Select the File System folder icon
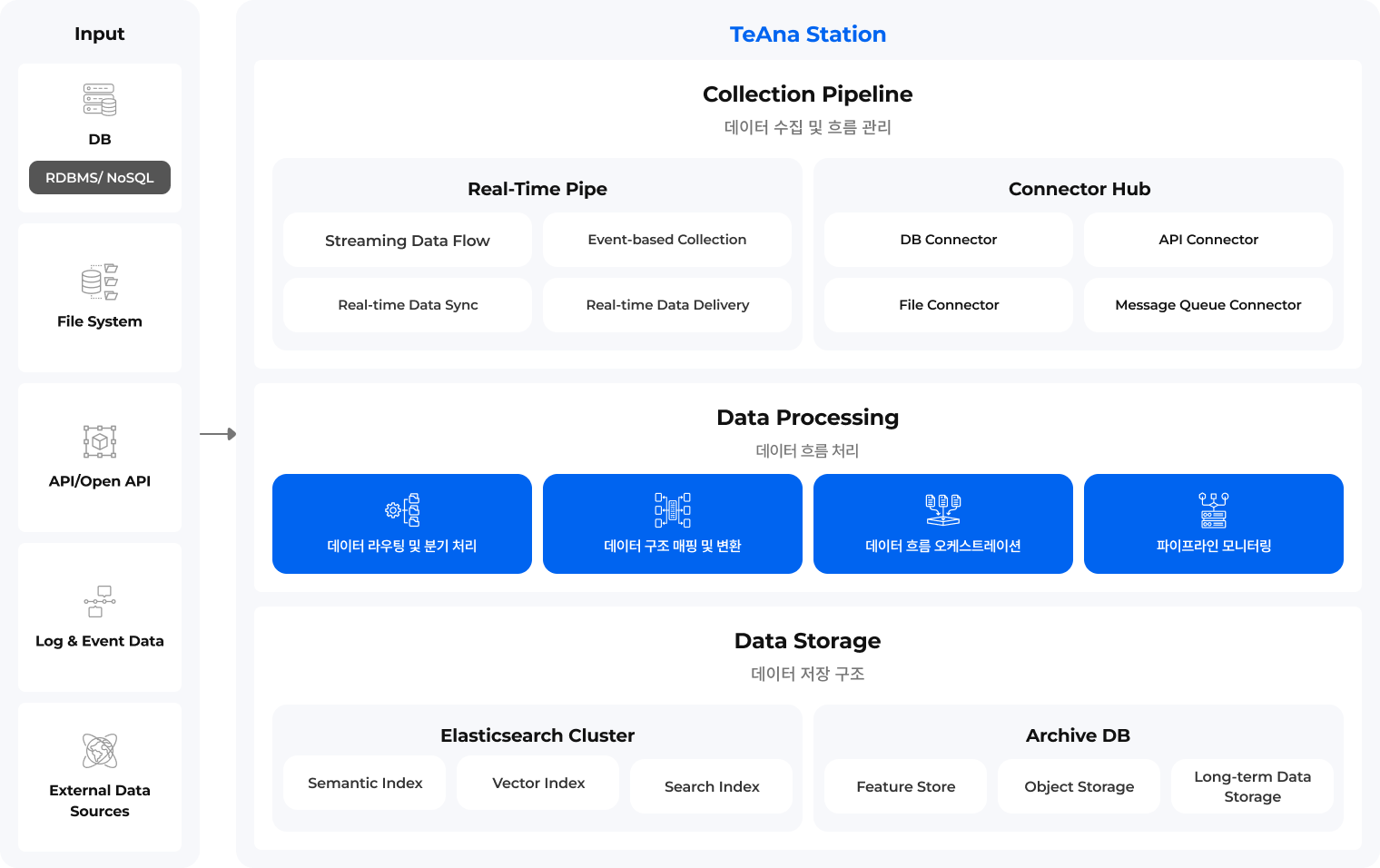Screen dimensions: 1380x868 tap(100, 282)
